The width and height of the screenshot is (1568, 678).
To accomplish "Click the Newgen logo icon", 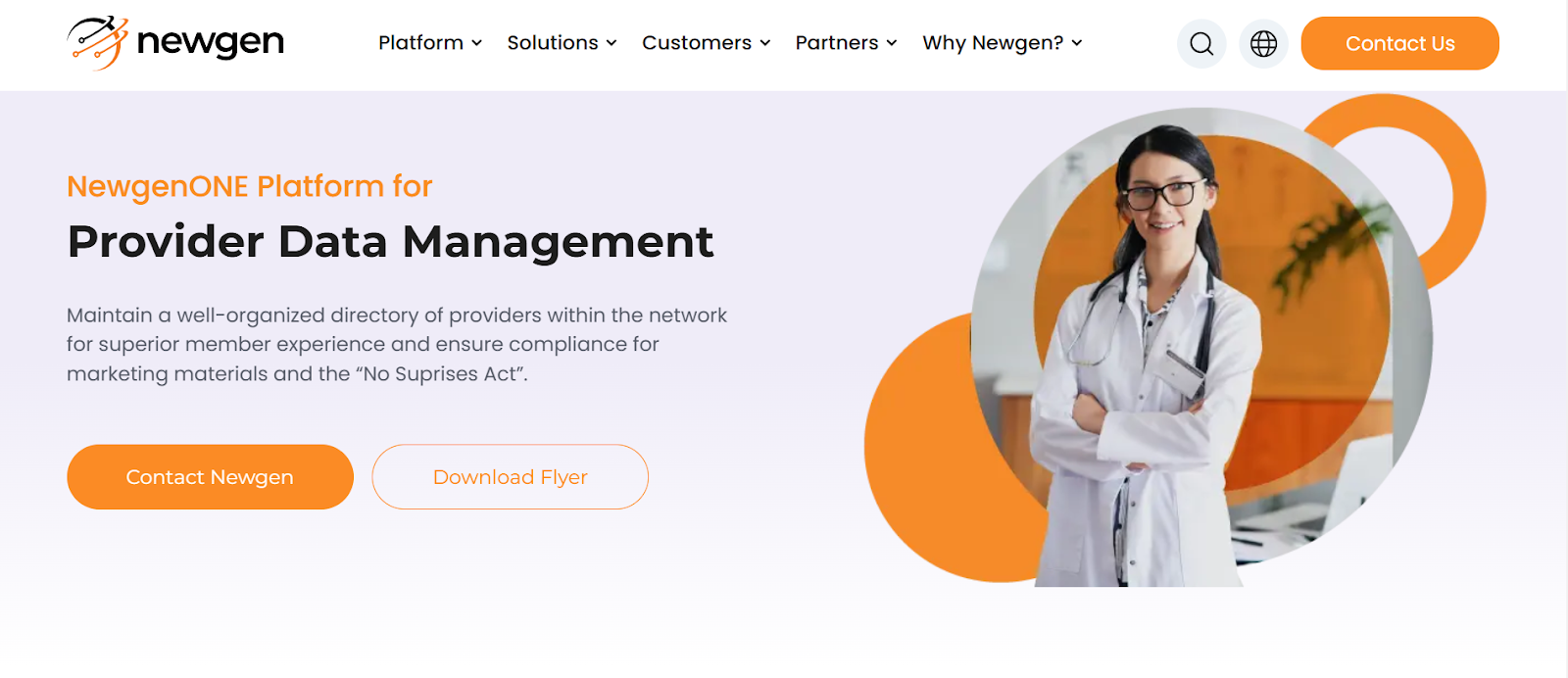I will [98, 43].
